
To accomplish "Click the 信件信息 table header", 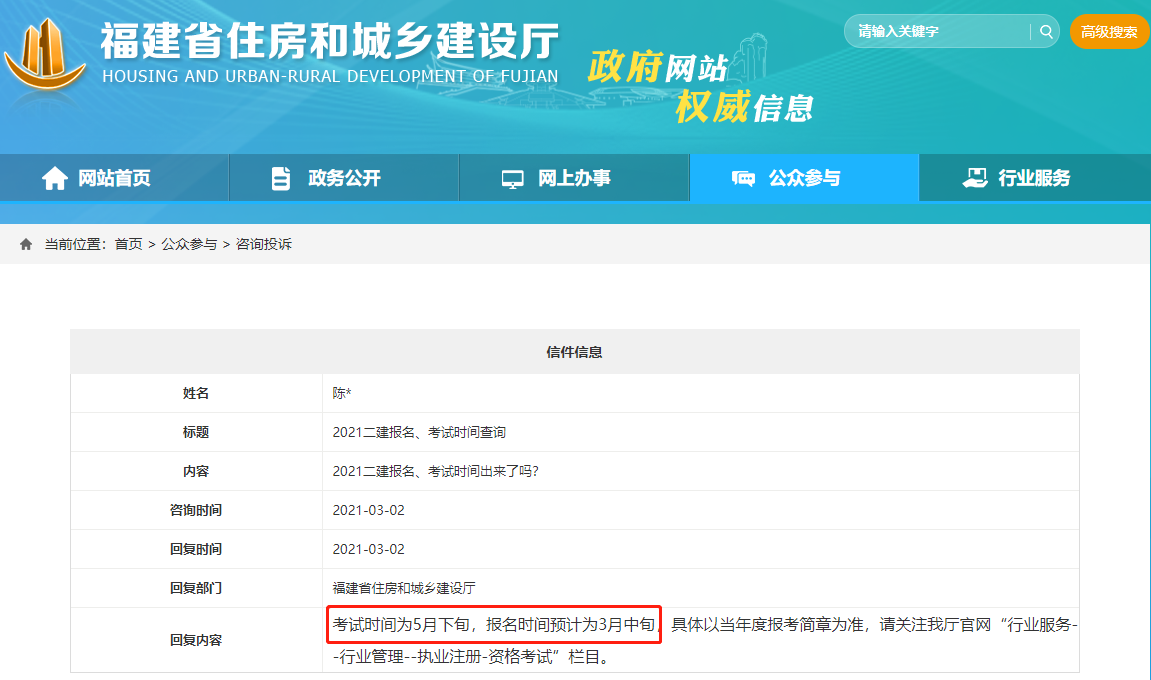I will pyautogui.click(x=574, y=351).
